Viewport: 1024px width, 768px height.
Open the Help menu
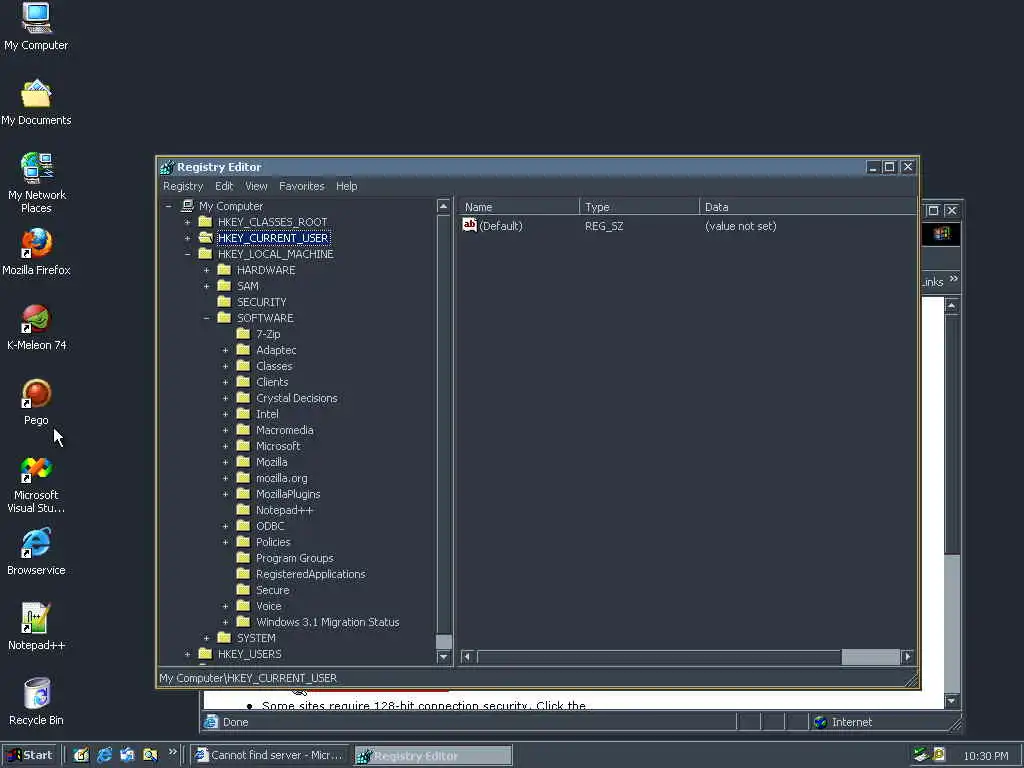pyautogui.click(x=347, y=186)
